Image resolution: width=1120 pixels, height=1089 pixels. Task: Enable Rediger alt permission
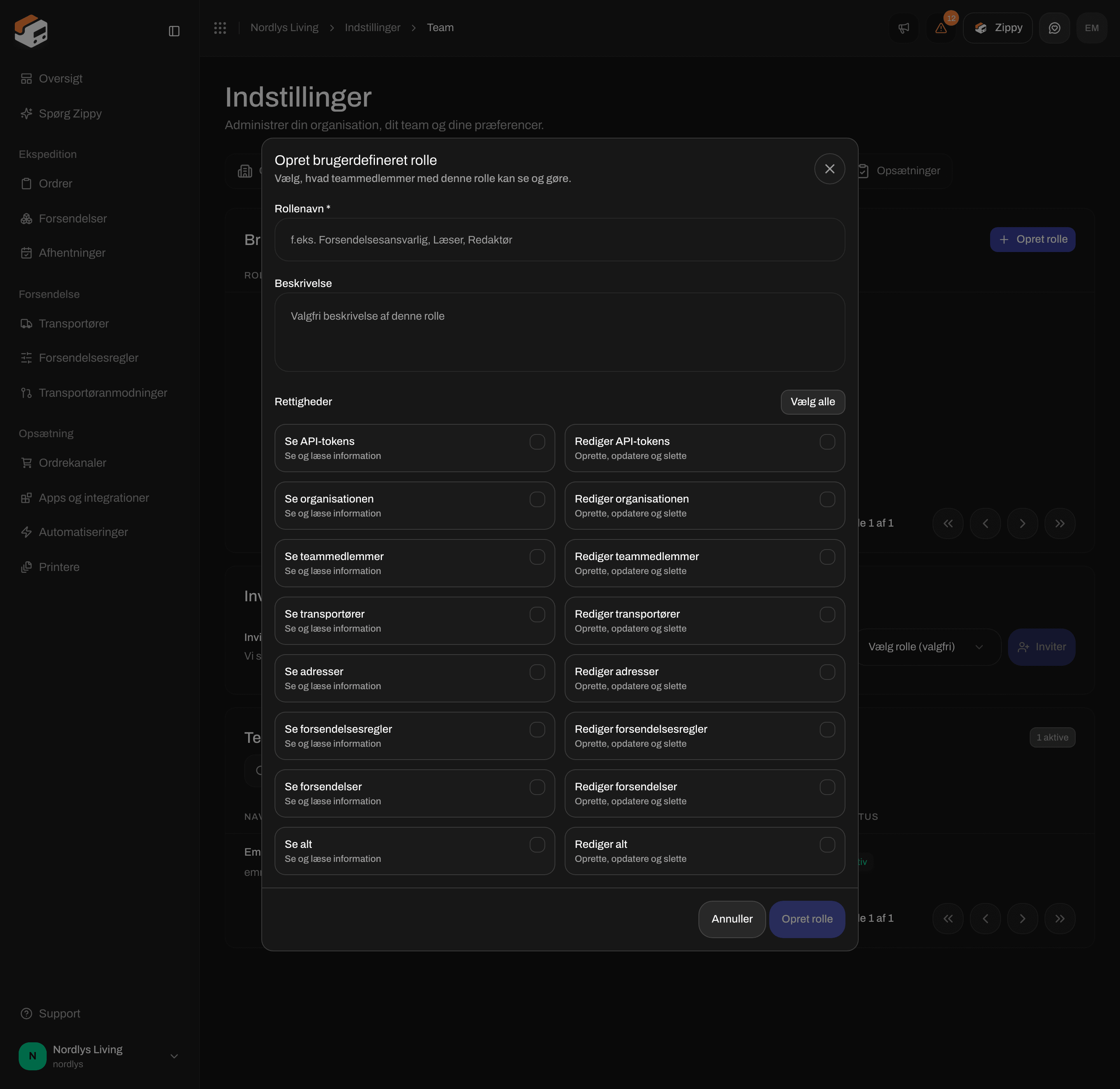coord(827,845)
